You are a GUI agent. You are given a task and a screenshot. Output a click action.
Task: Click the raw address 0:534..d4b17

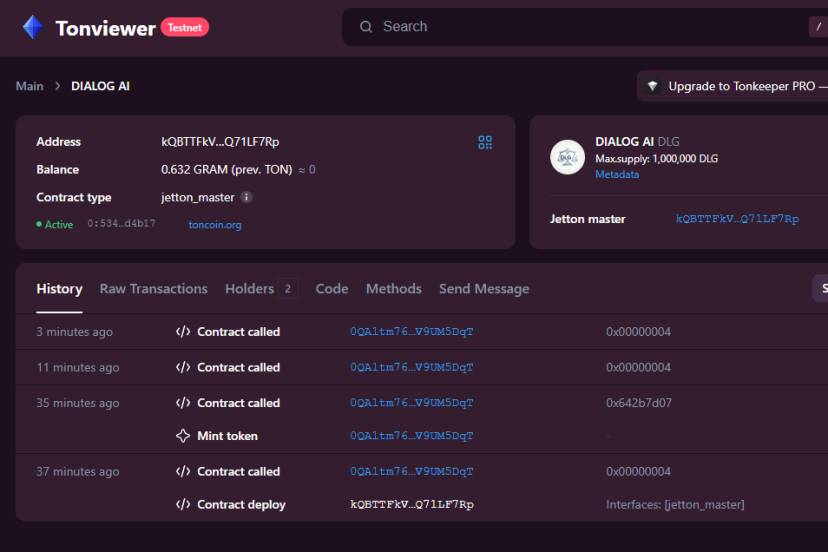121,223
